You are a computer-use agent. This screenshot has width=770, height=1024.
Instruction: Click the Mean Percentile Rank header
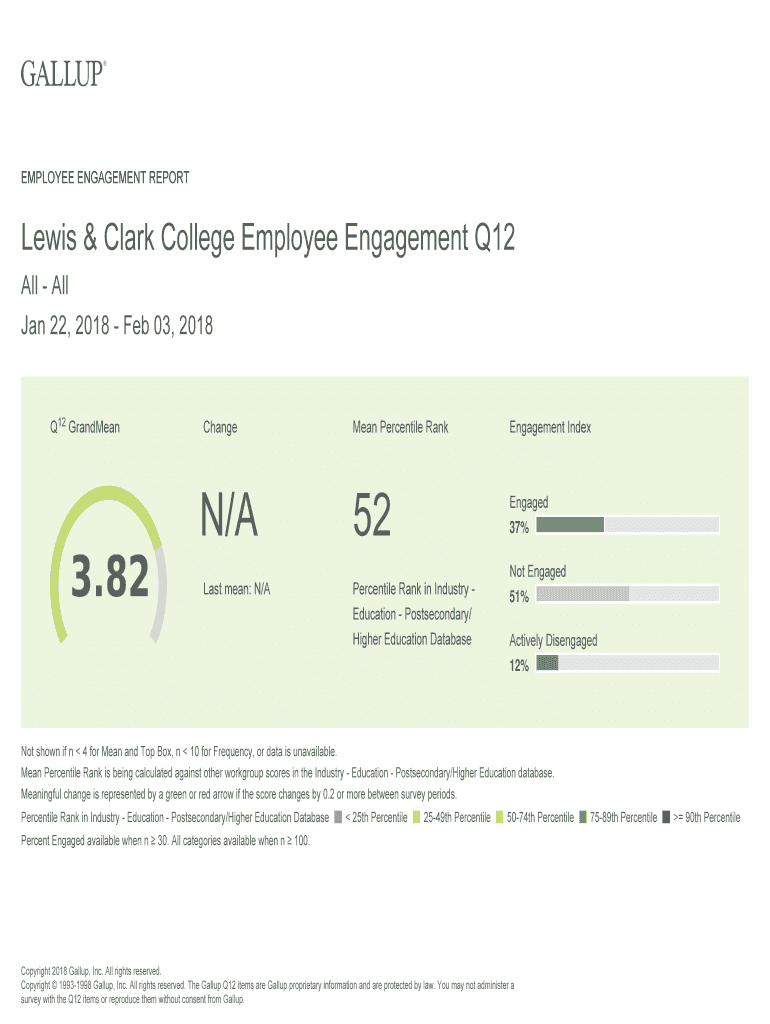(x=400, y=427)
